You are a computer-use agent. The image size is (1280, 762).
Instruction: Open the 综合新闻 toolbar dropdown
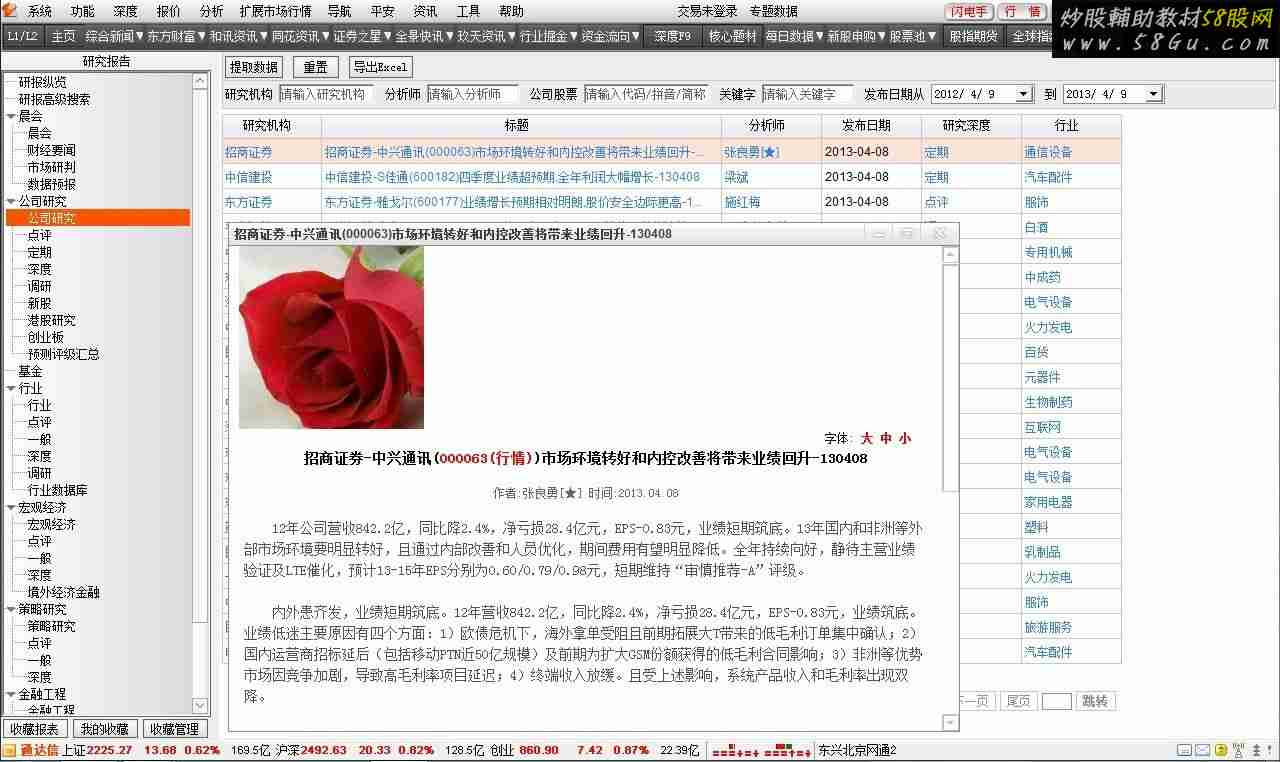point(114,36)
